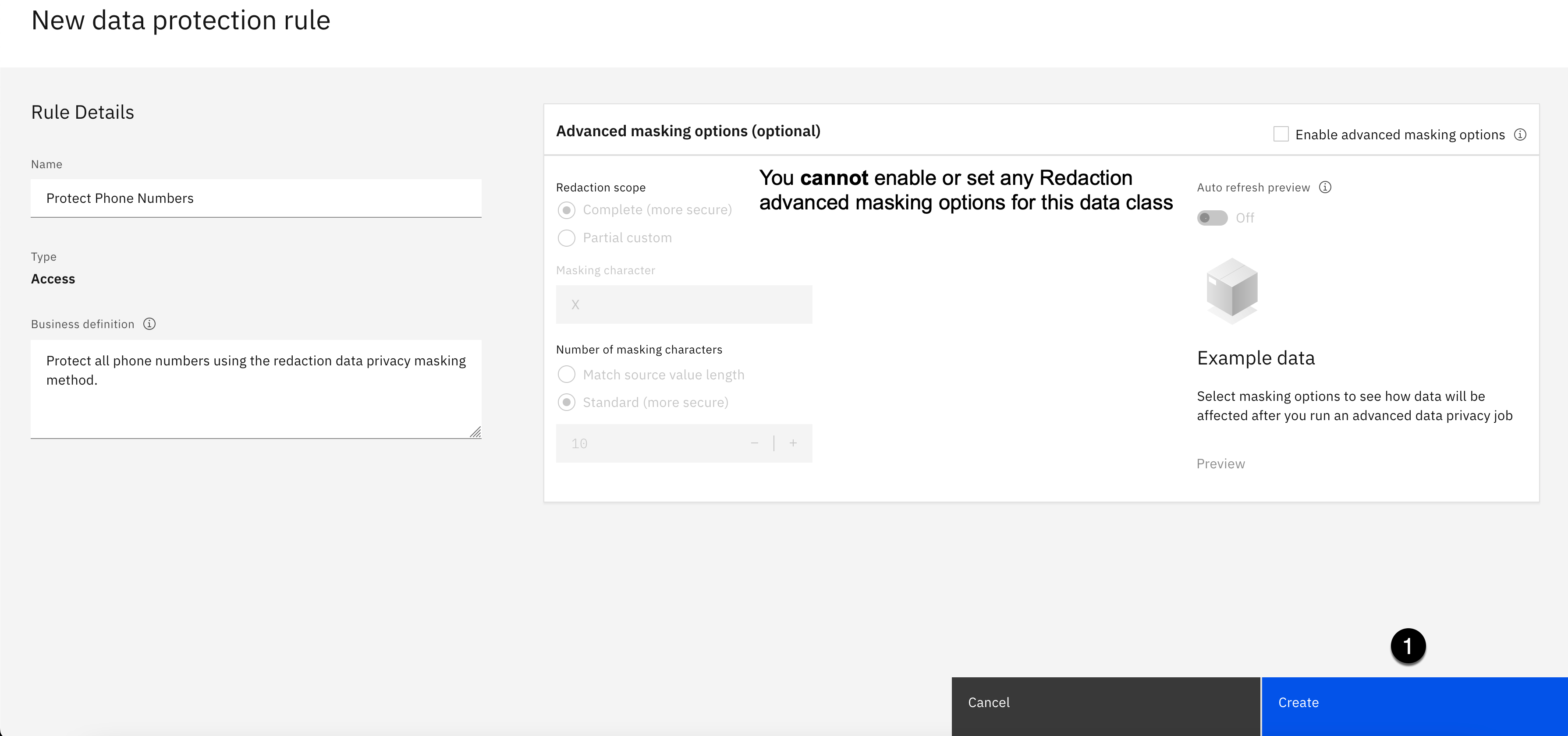
Task: Select Partial custom redaction scope
Action: tap(567, 238)
